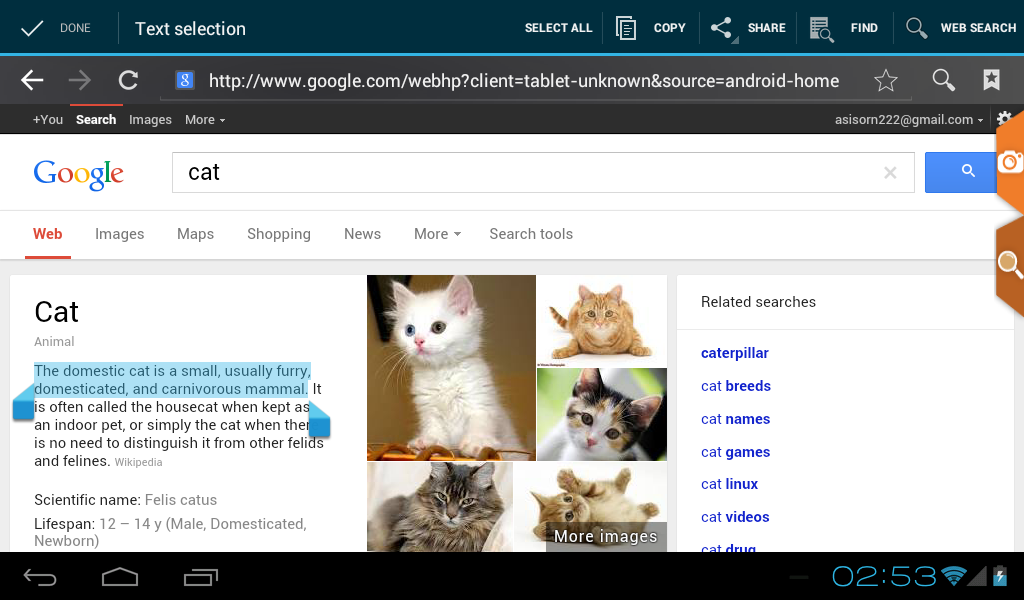
Task: Switch to the News results tab
Action: (362, 234)
